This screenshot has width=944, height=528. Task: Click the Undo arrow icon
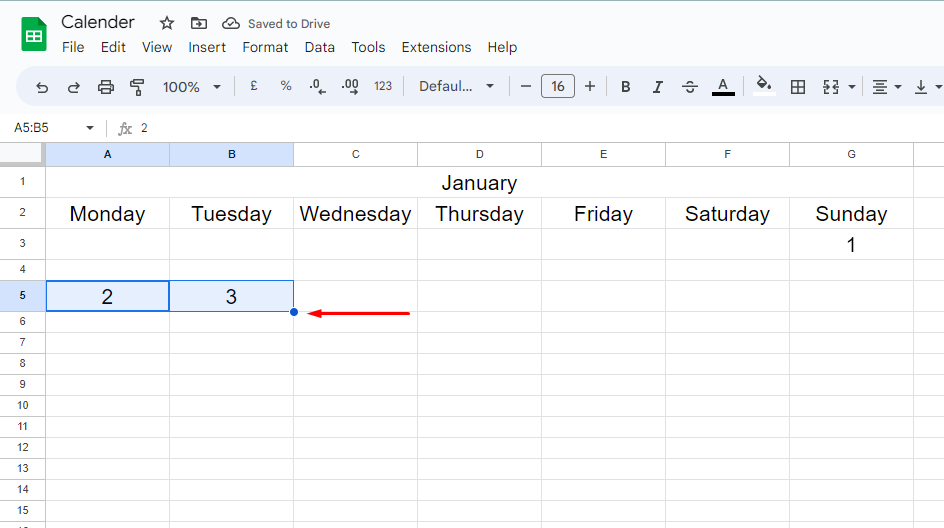tap(42, 87)
